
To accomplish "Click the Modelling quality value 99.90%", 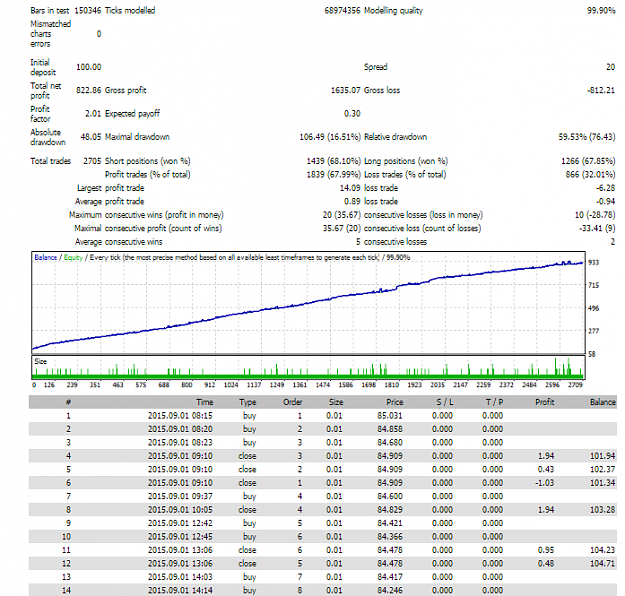I will (x=601, y=10).
